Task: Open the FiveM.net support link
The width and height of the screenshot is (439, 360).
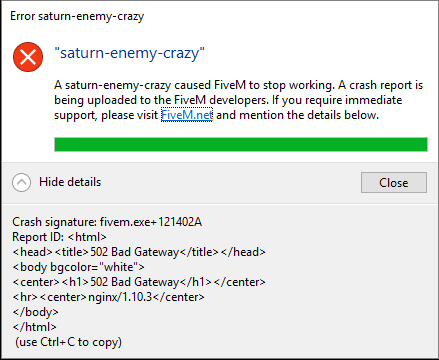Action: pos(187,115)
